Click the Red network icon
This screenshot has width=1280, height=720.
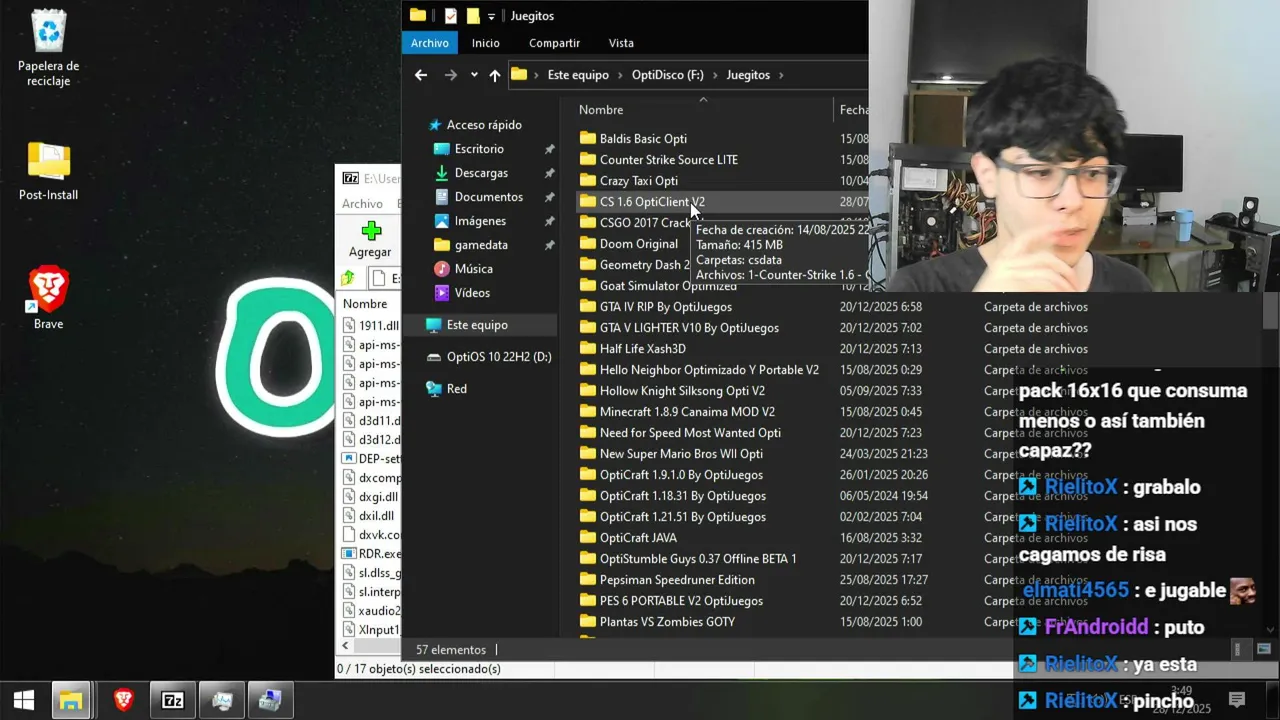[434, 389]
